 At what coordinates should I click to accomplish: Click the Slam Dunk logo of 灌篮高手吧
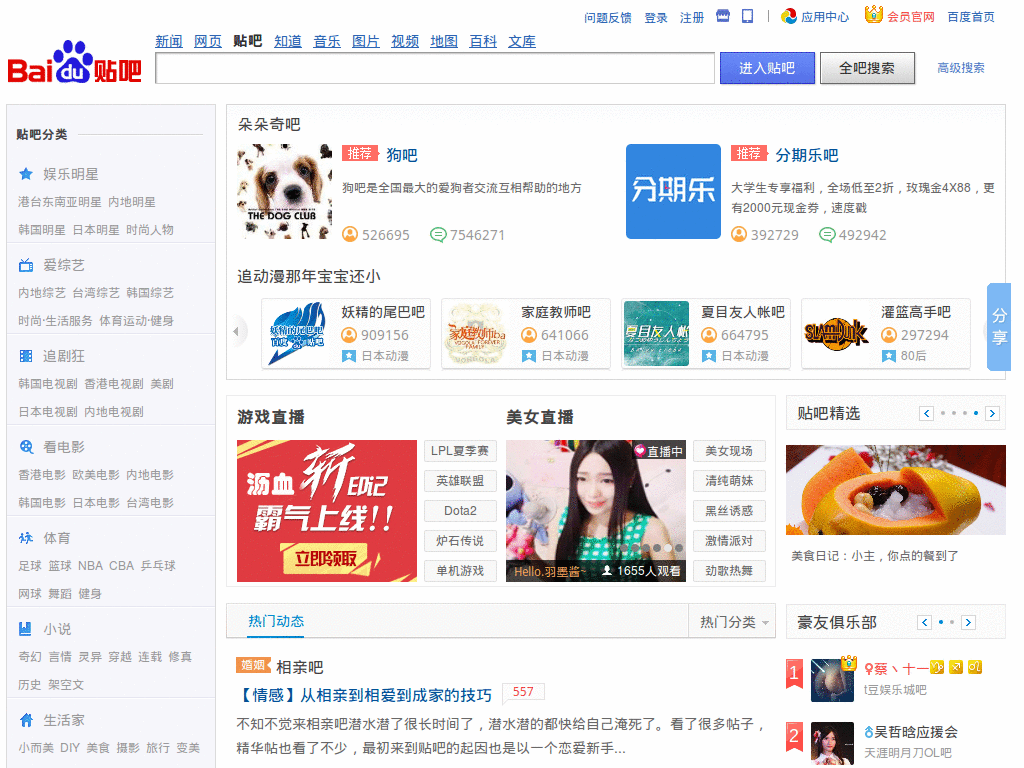(837, 334)
